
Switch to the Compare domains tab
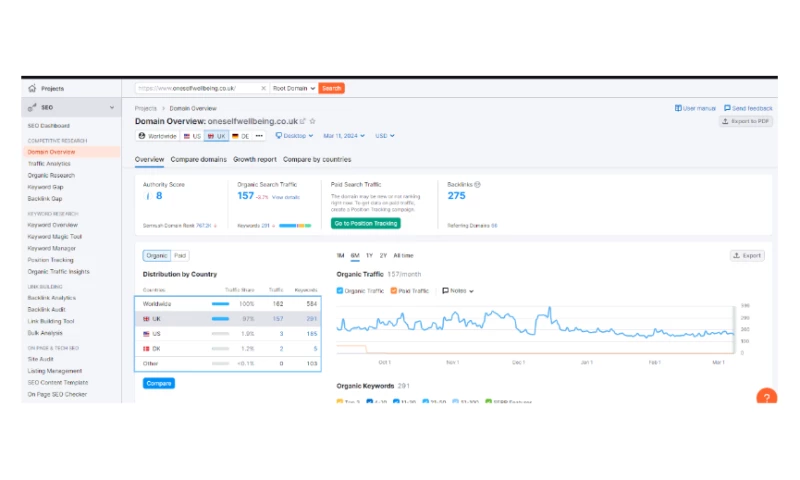(x=198, y=159)
